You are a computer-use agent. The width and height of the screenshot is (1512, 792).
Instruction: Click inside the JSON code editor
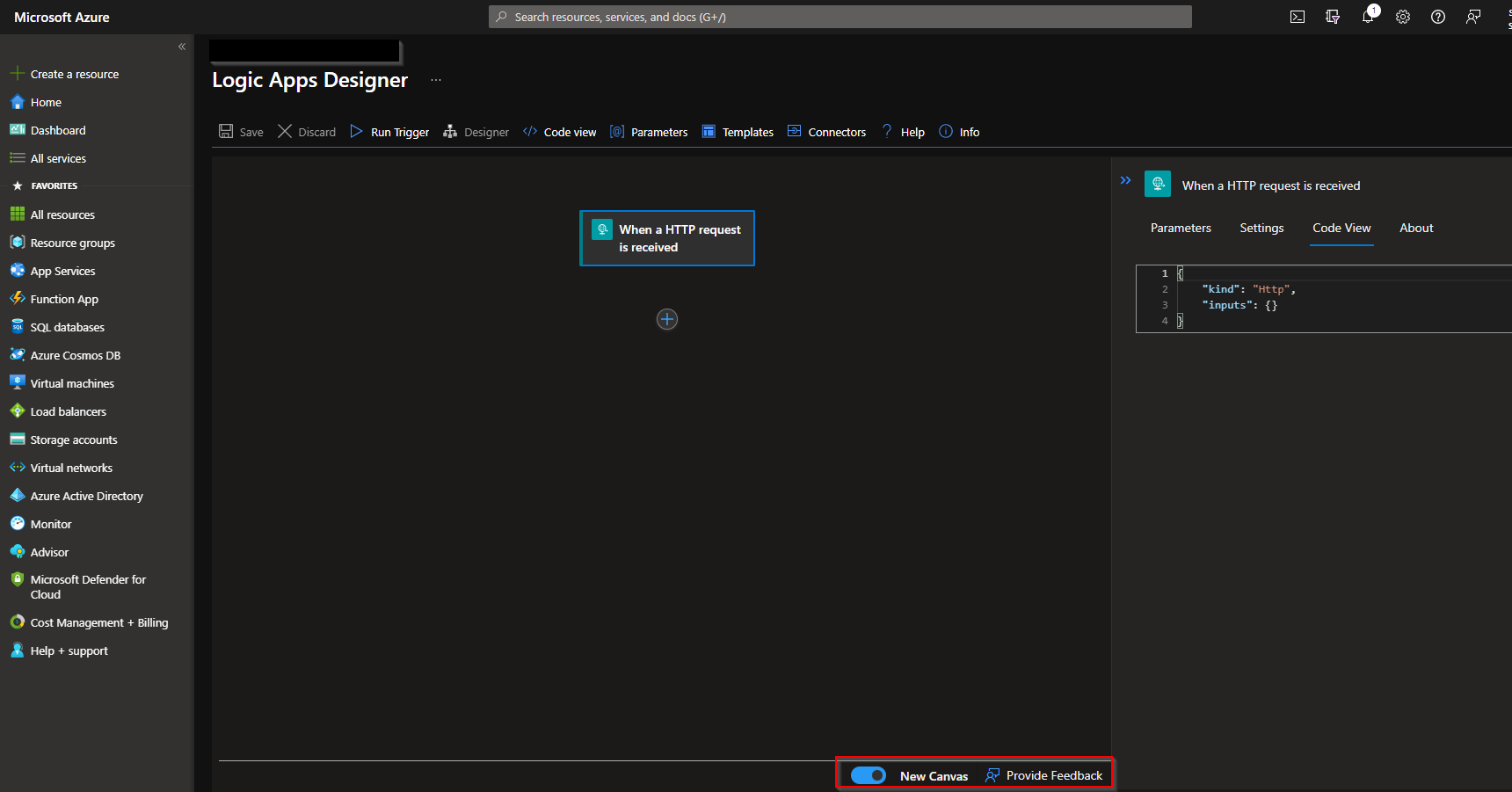point(1324,299)
